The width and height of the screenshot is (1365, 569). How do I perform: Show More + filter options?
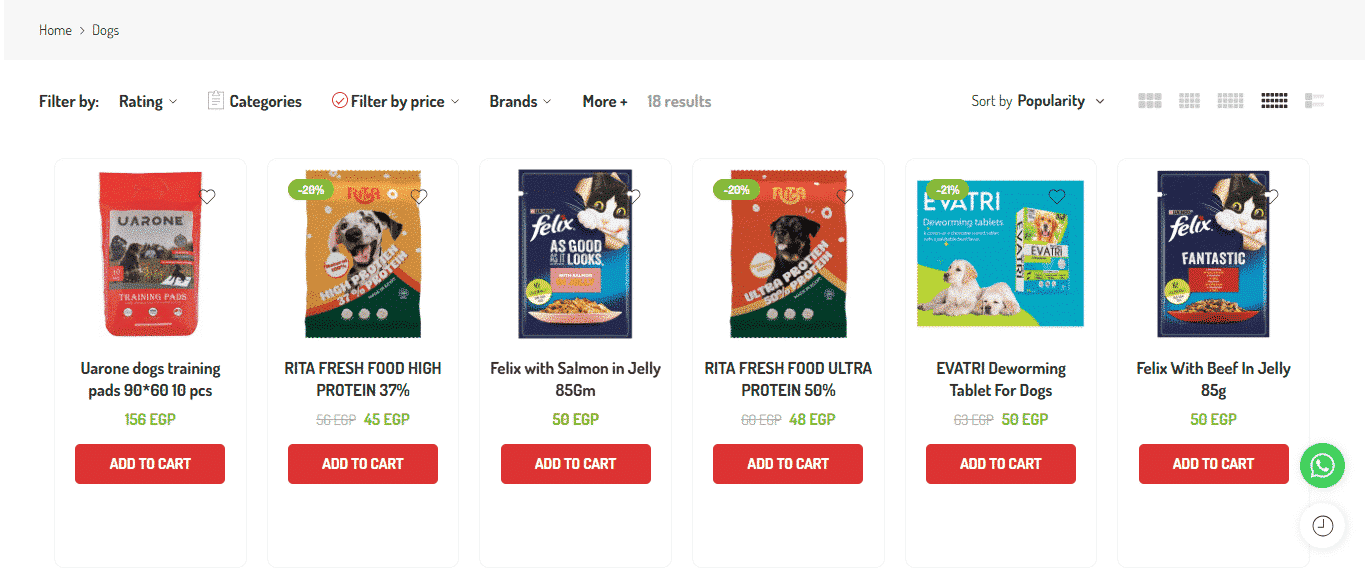[x=605, y=101]
